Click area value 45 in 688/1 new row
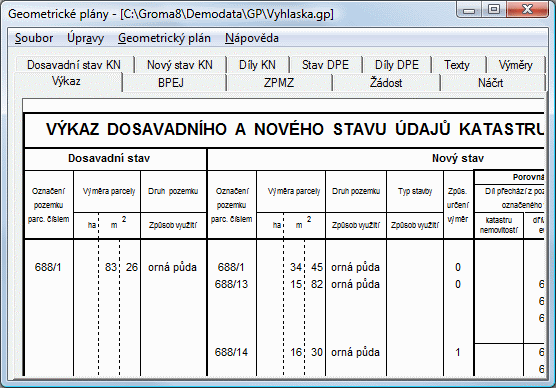 pos(317,267)
